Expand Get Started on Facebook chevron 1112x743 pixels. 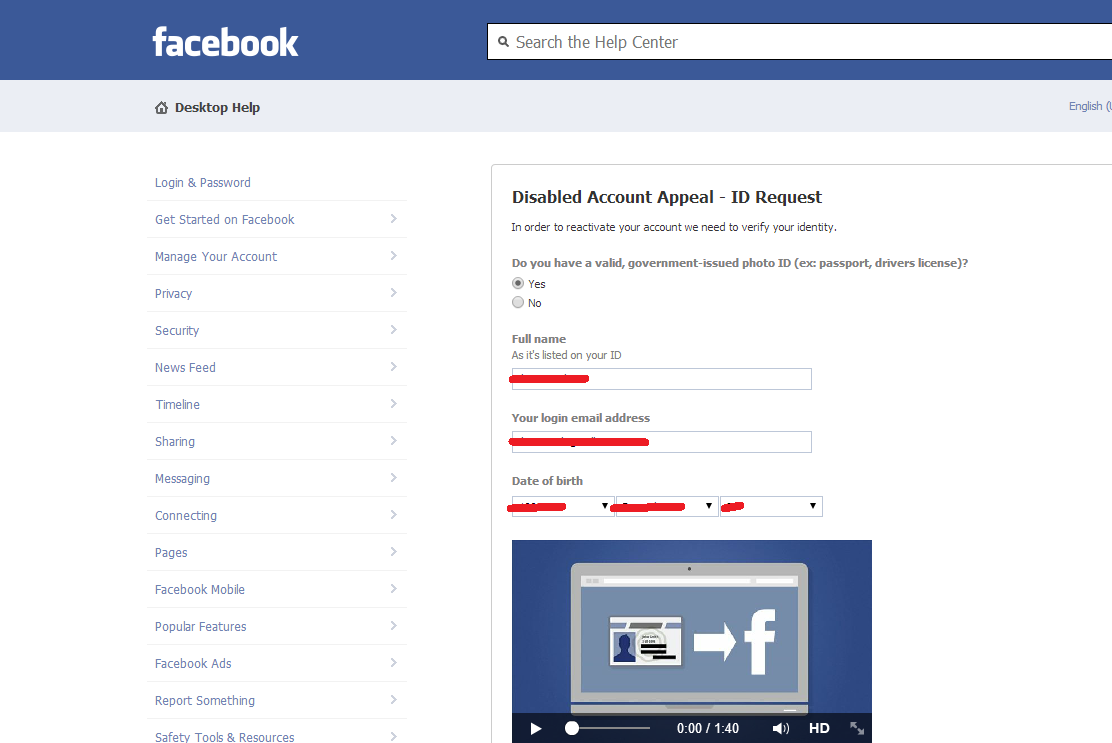click(394, 218)
